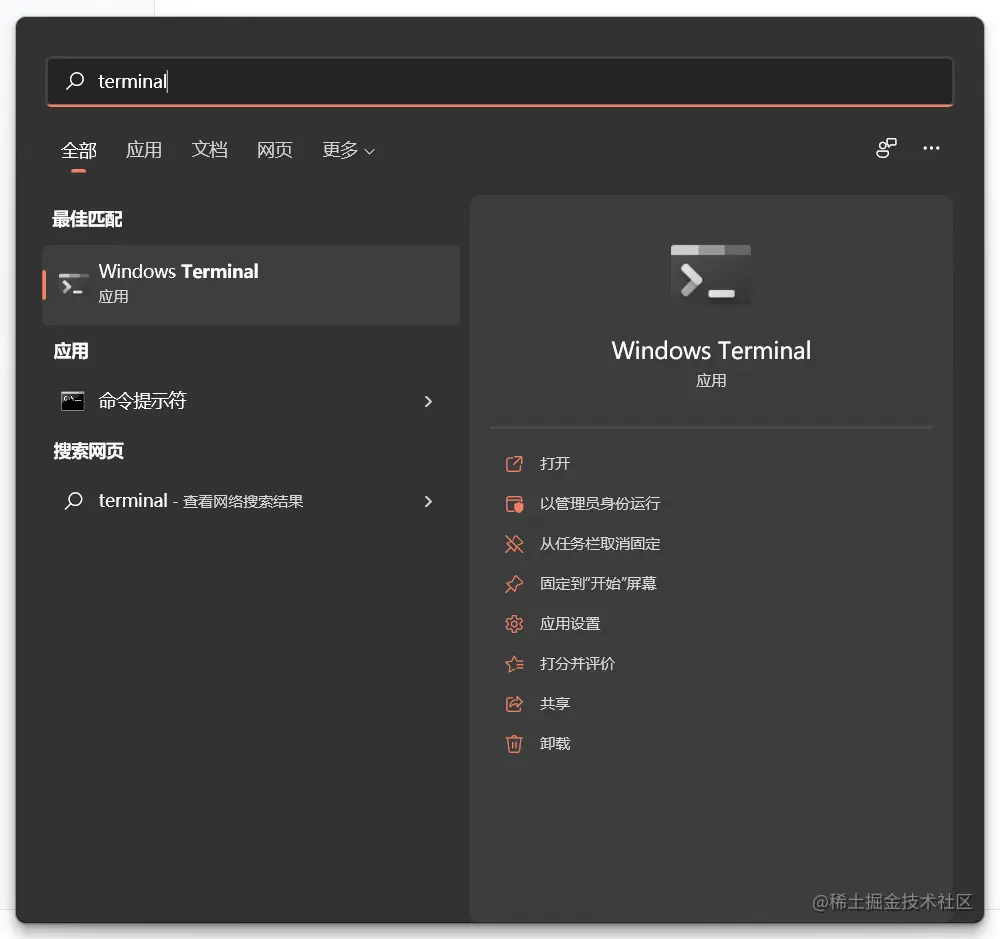1000x939 pixels.
Task: Choose 打分并评价
Action: (x=577, y=663)
